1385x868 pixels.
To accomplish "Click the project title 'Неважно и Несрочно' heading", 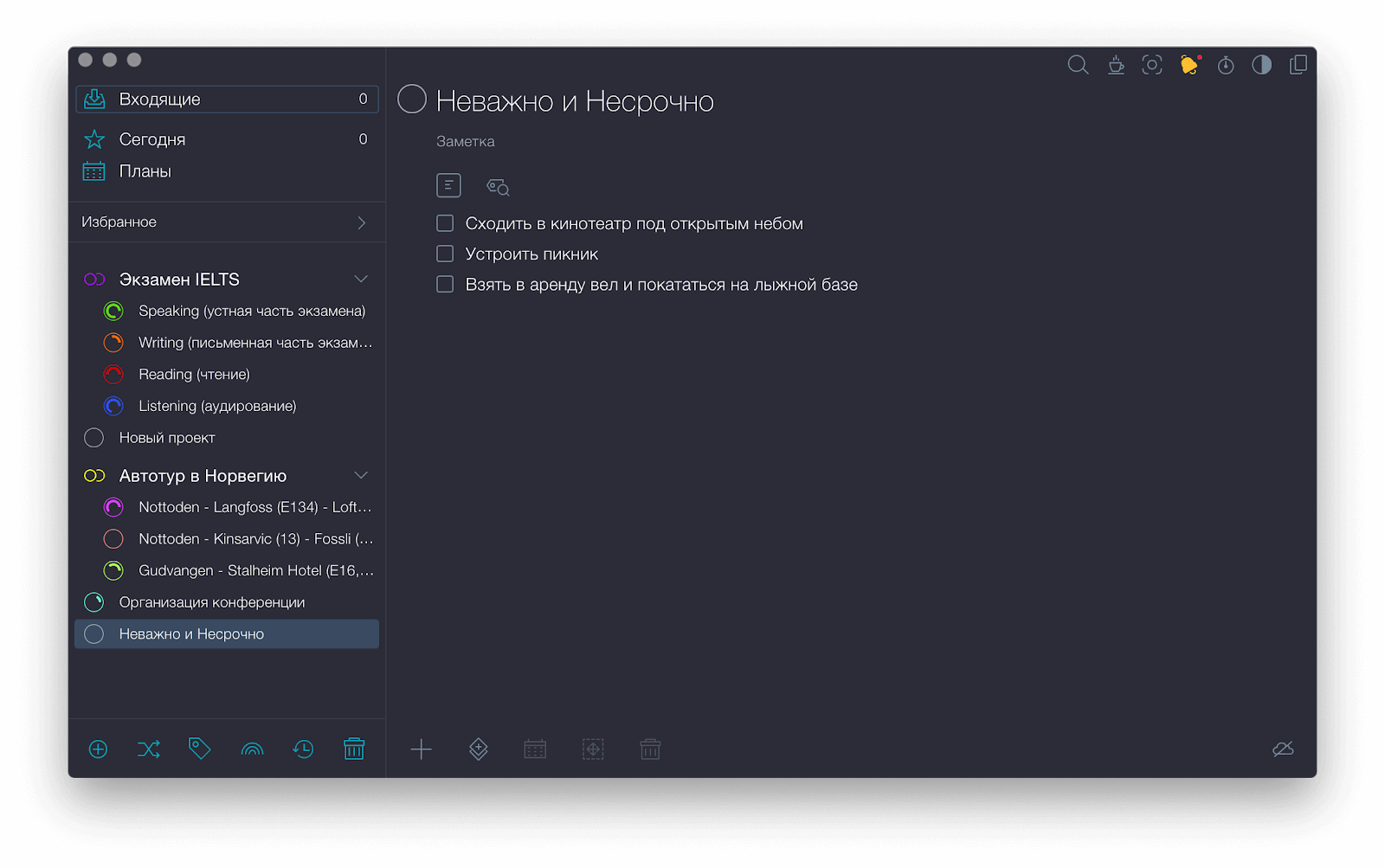I will (575, 101).
